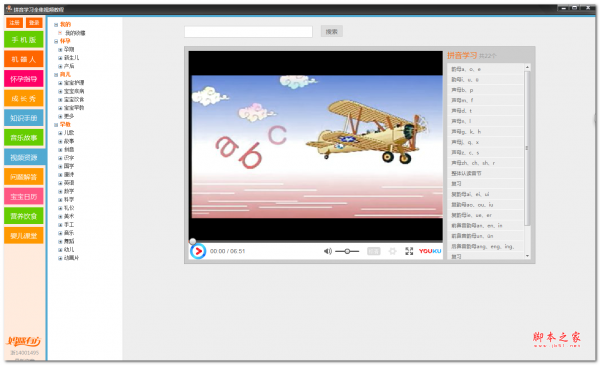This screenshot has width=600, height=365.
Task: Select 美术 in the tree
Action: tap(69, 216)
